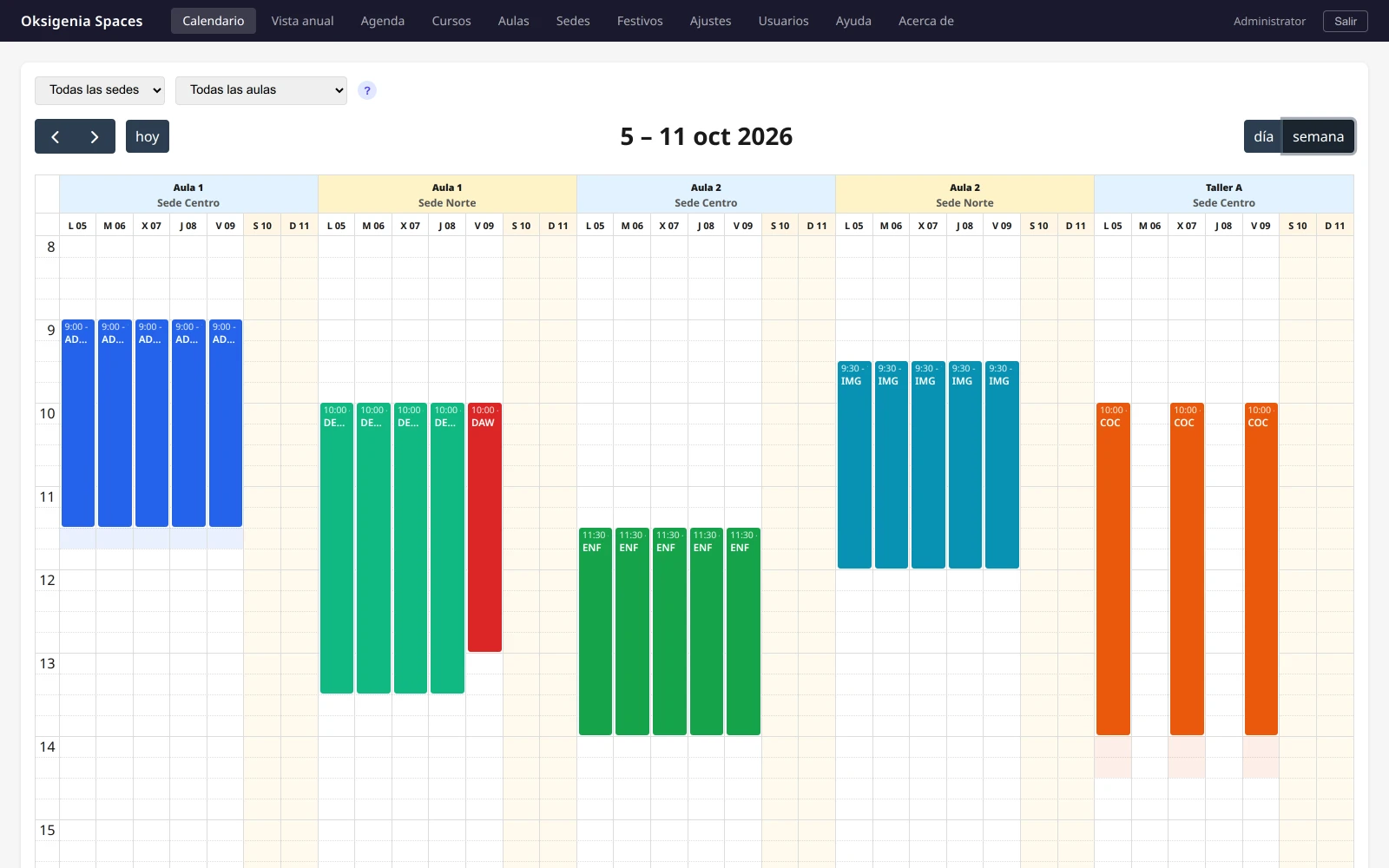
Task: Open Monday 10:00 DE event in Aula 1 Norte
Action: 337,548
